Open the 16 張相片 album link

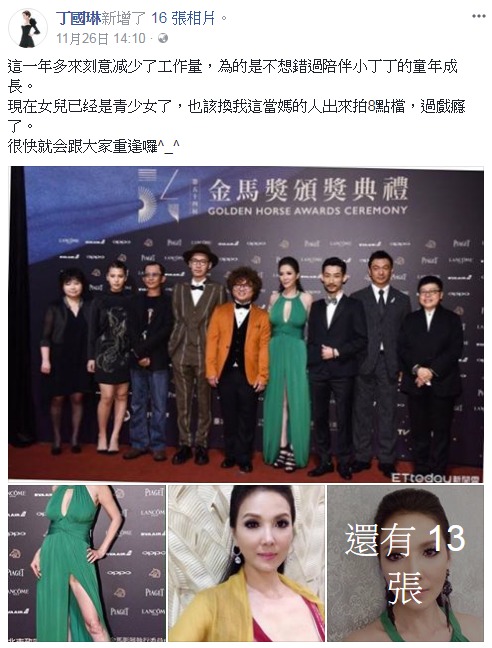coord(183,19)
